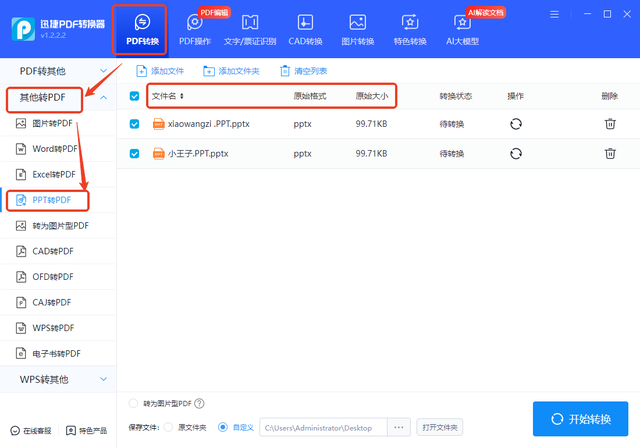The width and height of the screenshot is (640, 448).
Task: Click 添加文件夹 toolbar button
Action: click(231, 71)
